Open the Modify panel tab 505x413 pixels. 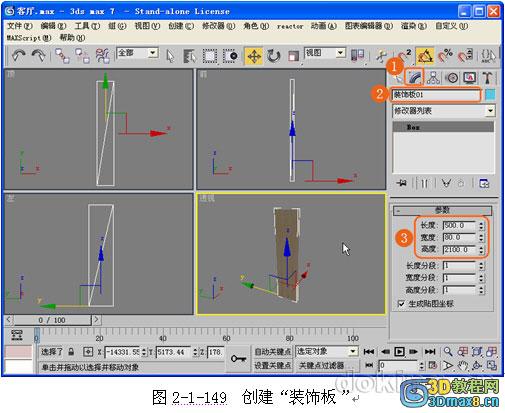[414, 78]
